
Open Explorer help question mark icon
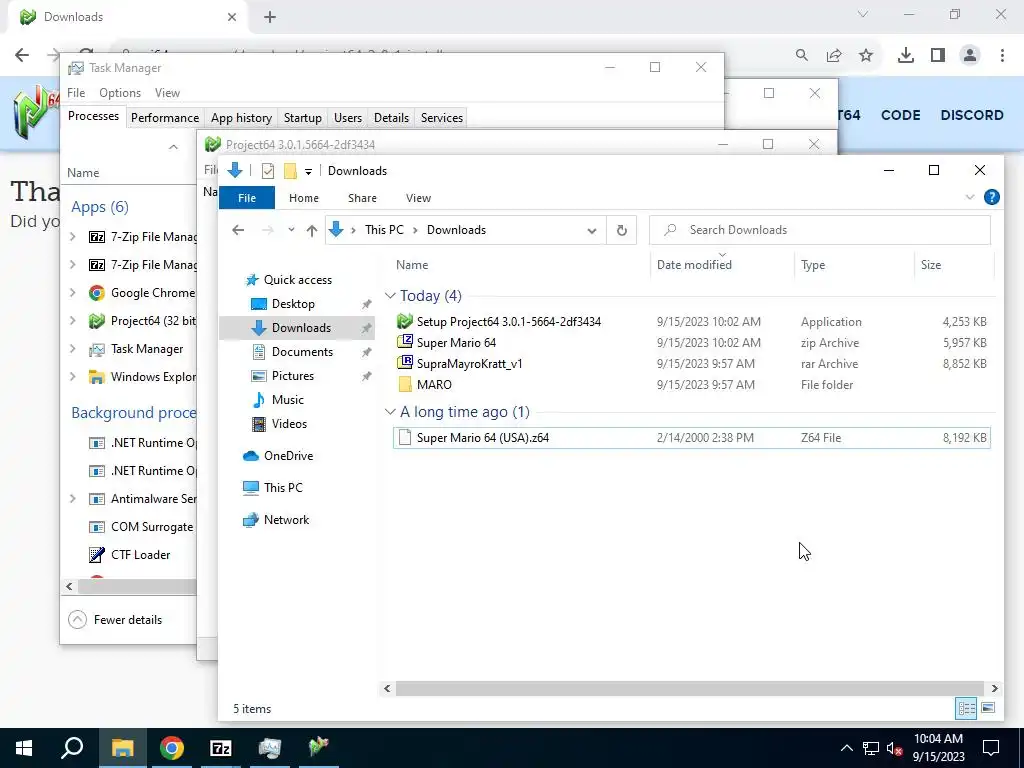[x=991, y=197]
